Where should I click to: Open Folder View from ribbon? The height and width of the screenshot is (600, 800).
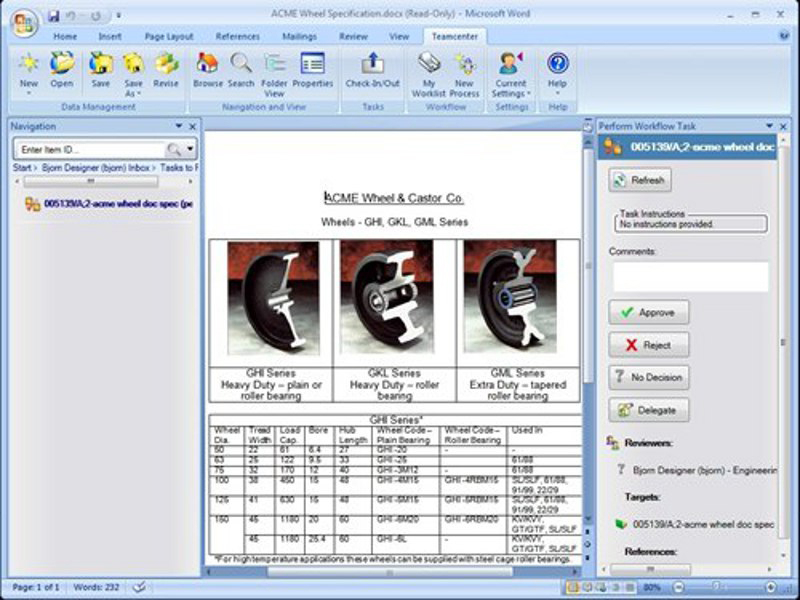point(274,74)
